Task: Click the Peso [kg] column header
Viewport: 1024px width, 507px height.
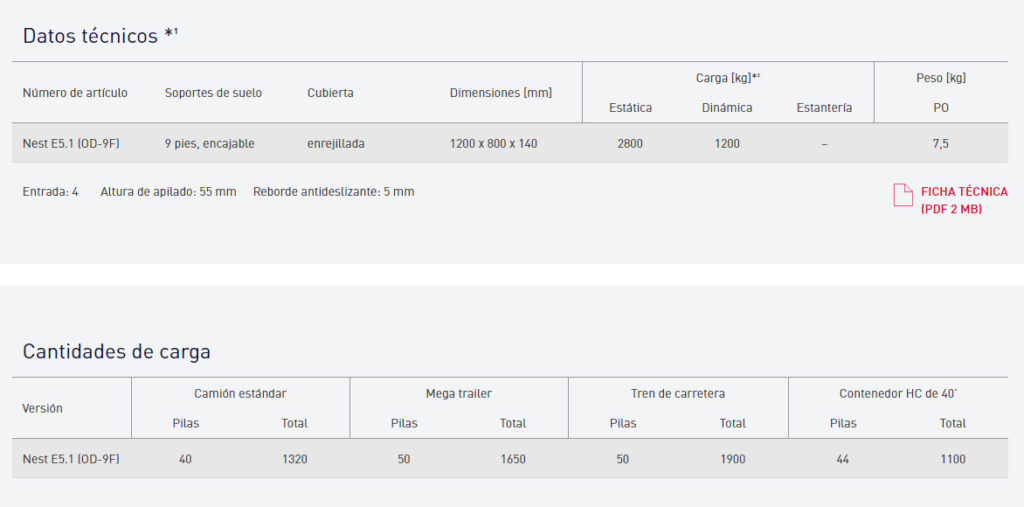Action: click(x=940, y=78)
